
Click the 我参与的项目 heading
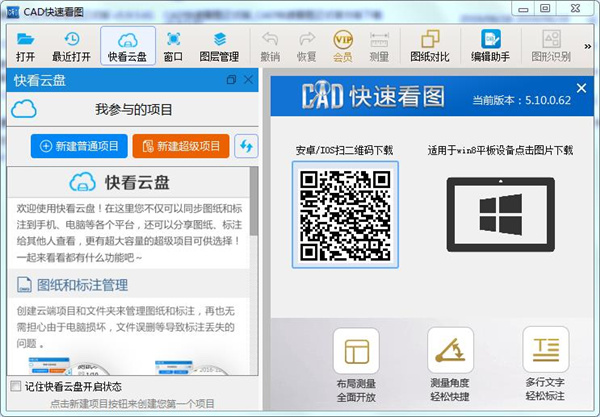point(134,110)
